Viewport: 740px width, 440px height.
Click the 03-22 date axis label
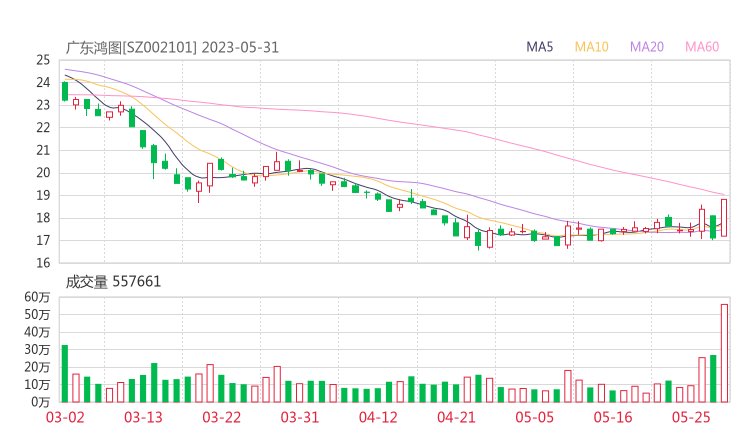[x=222, y=417]
